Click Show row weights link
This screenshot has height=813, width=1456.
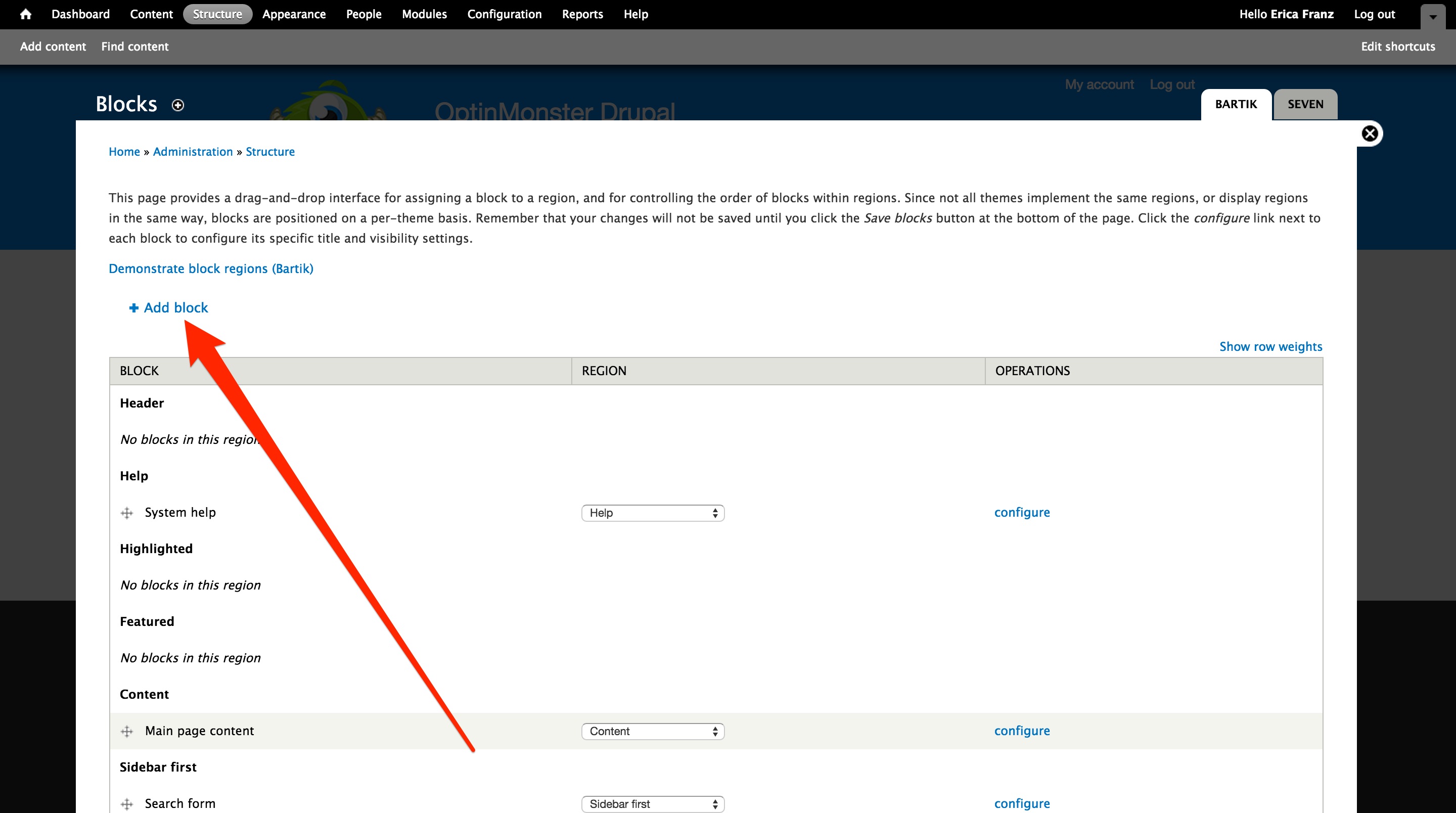(x=1270, y=346)
